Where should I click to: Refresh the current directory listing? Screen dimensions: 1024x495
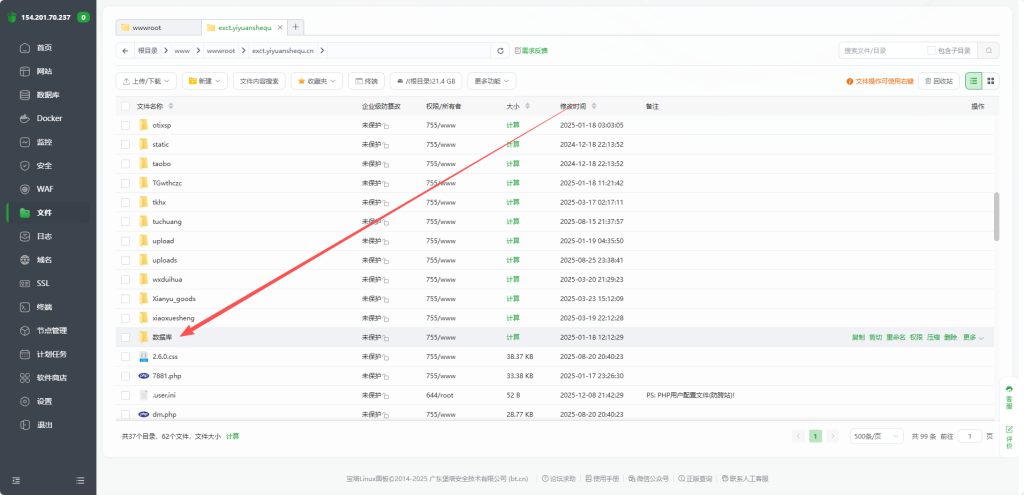pos(500,50)
